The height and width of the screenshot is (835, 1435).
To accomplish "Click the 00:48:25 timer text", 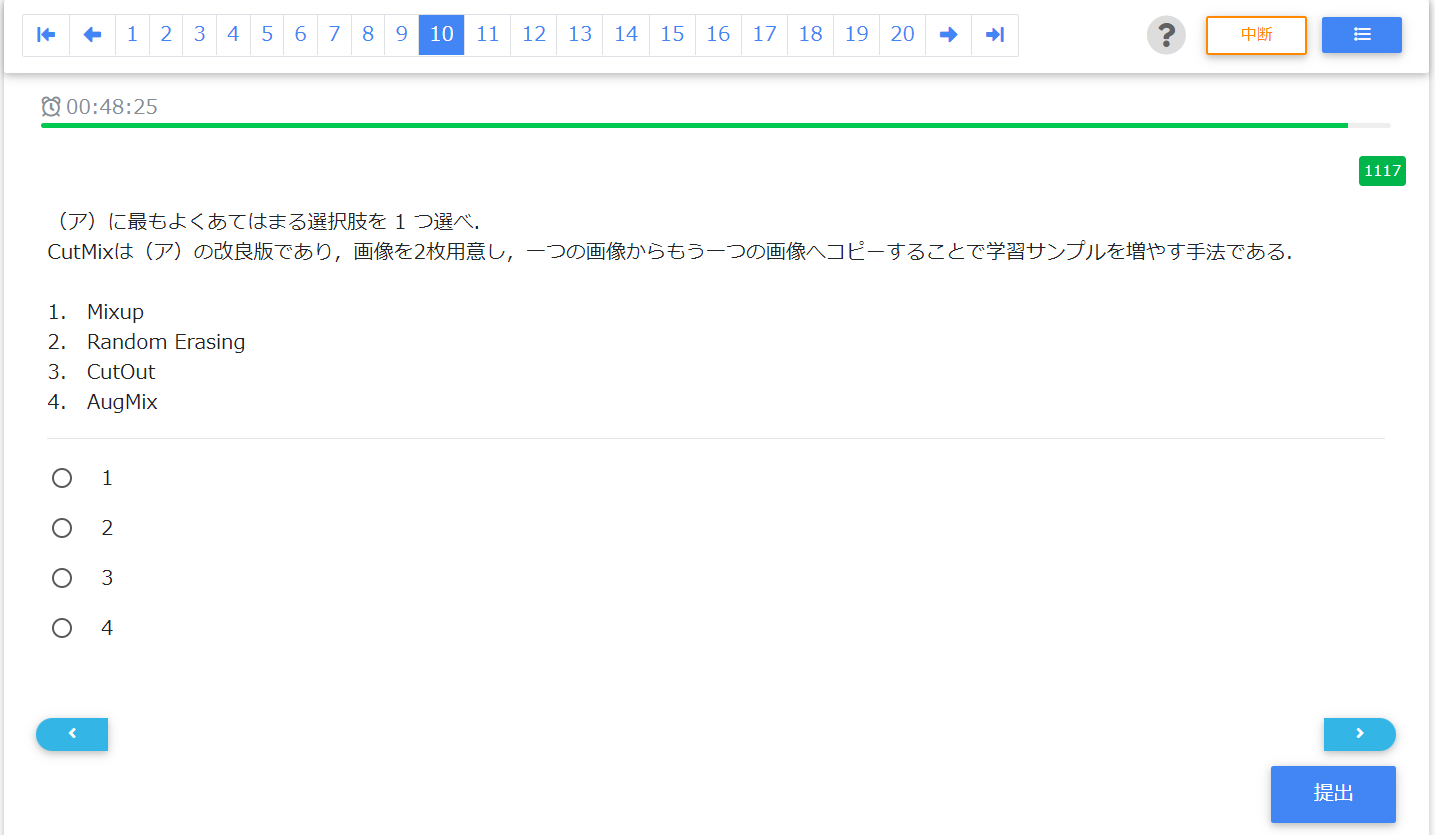I will pyautogui.click(x=112, y=107).
